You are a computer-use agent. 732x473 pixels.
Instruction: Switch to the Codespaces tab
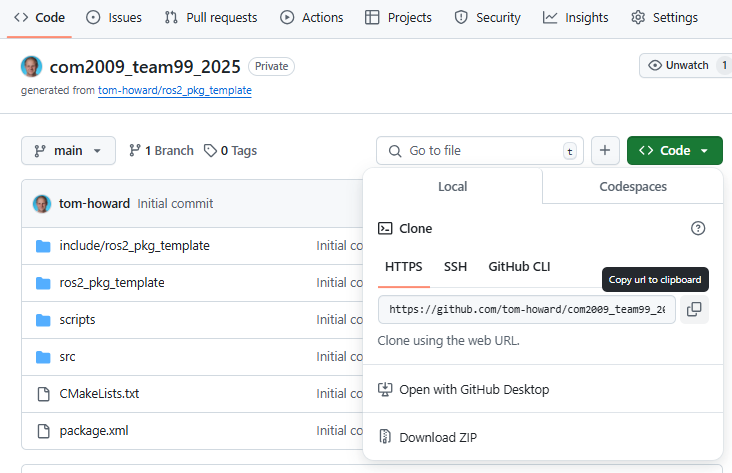point(632,187)
